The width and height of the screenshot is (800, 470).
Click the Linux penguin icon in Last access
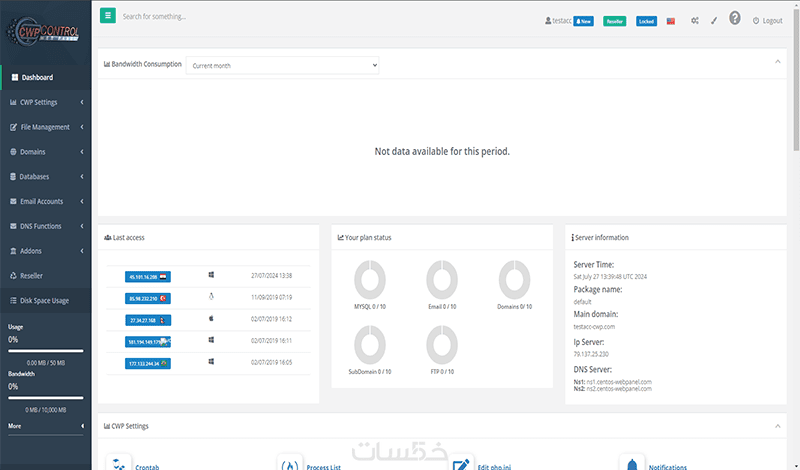click(211, 296)
